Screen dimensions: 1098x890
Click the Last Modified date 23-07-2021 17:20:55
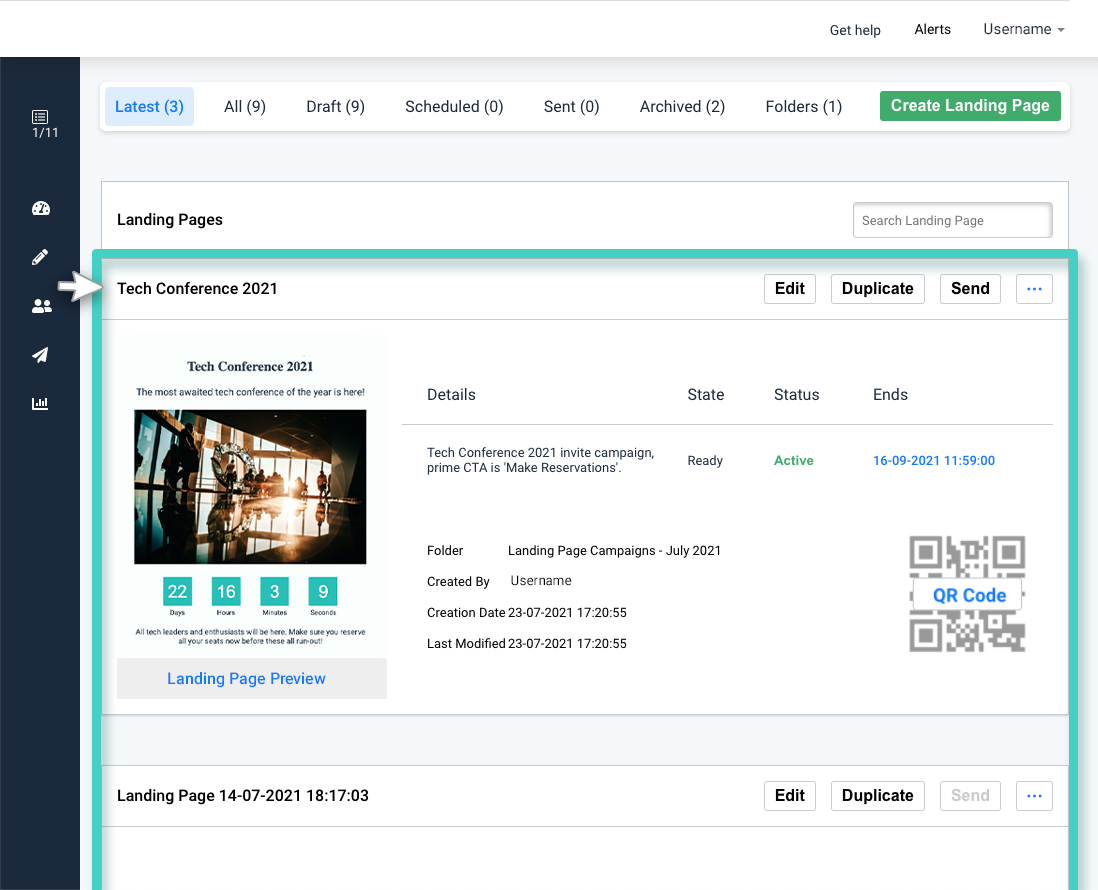click(x=567, y=644)
